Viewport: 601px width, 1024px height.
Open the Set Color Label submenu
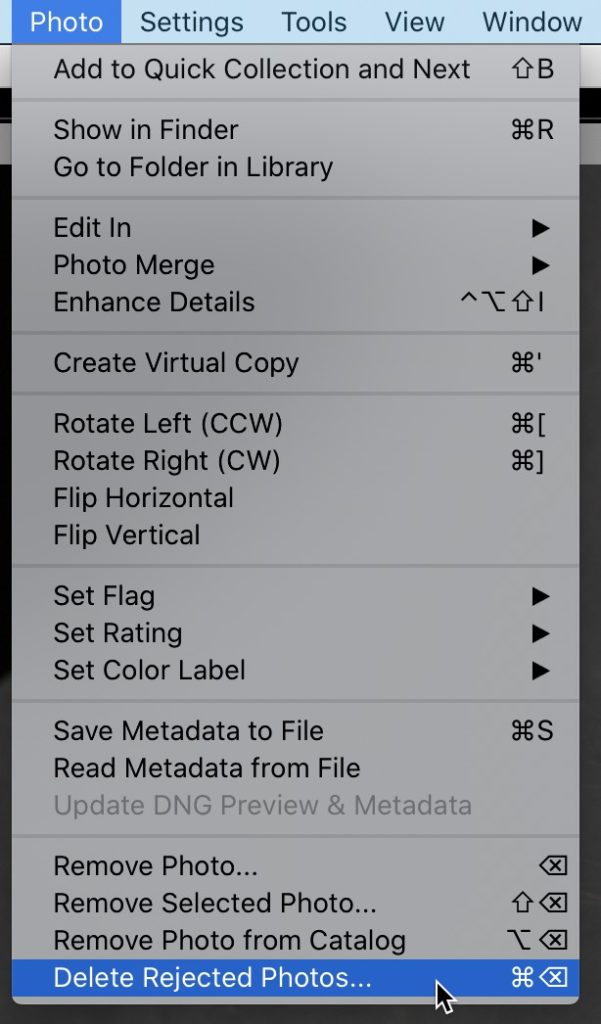point(149,670)
